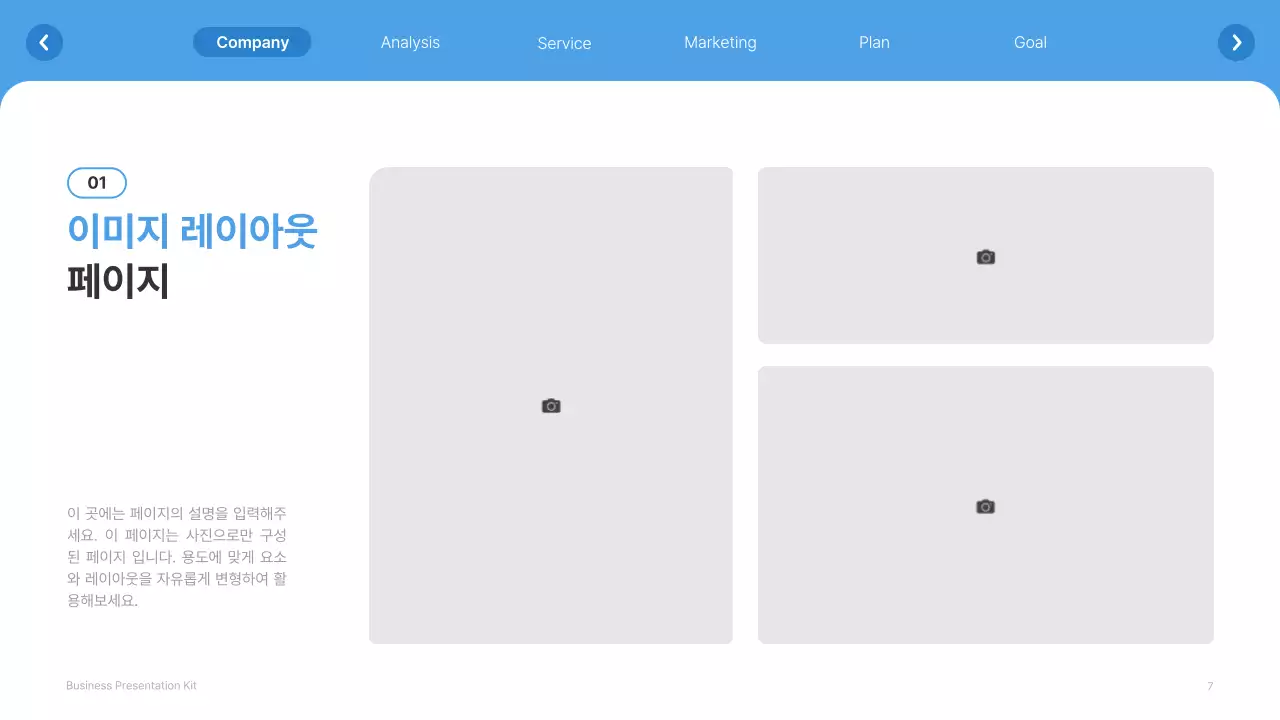Click the Business Presentation Kit footer link
The image size is (1280, 720).
[131, 685]
